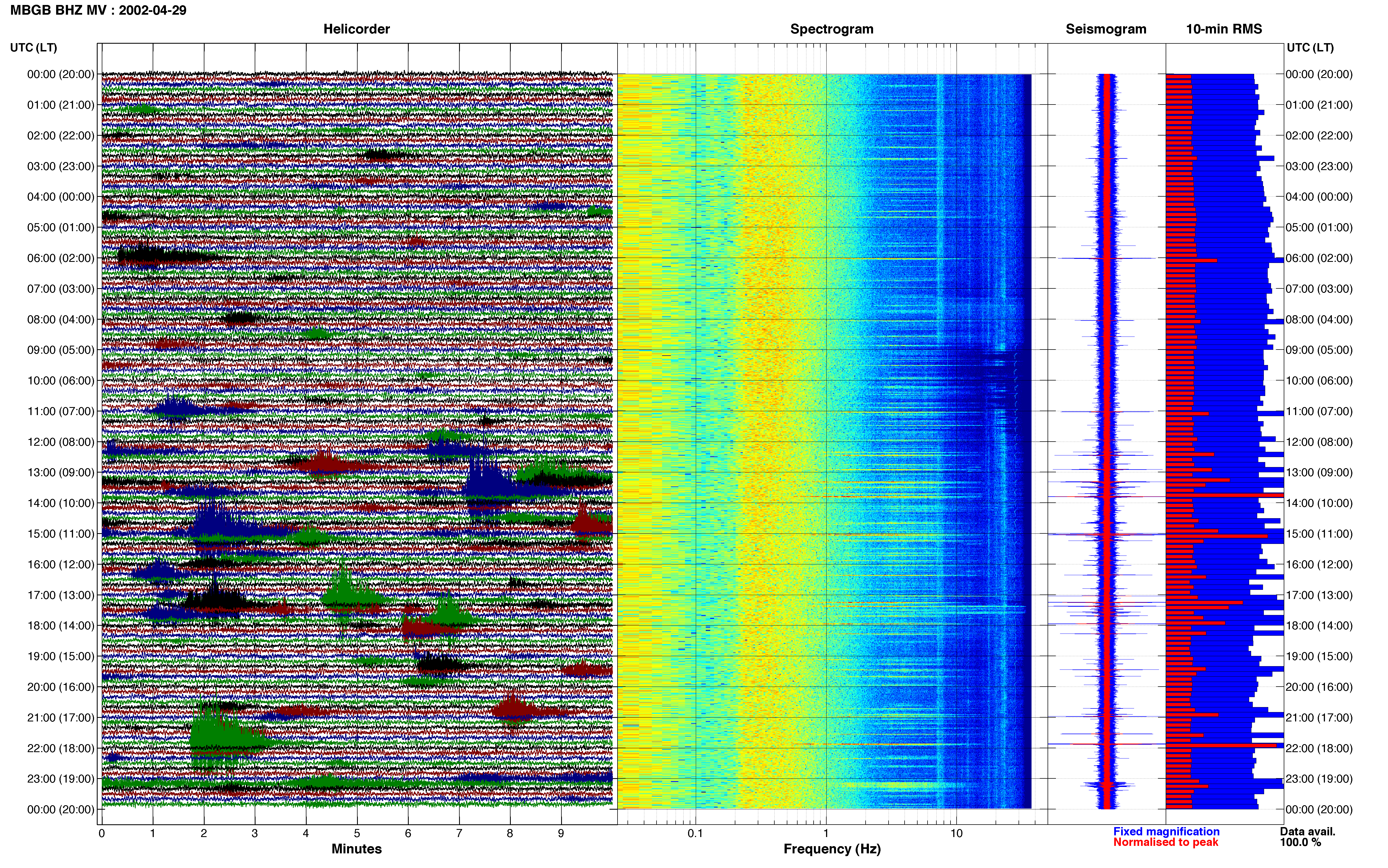The width and height of the screenshot is (1388, 868).
Task: Click the 'Fixed magnification' legend text
Action: click(x=1166, y=832)
